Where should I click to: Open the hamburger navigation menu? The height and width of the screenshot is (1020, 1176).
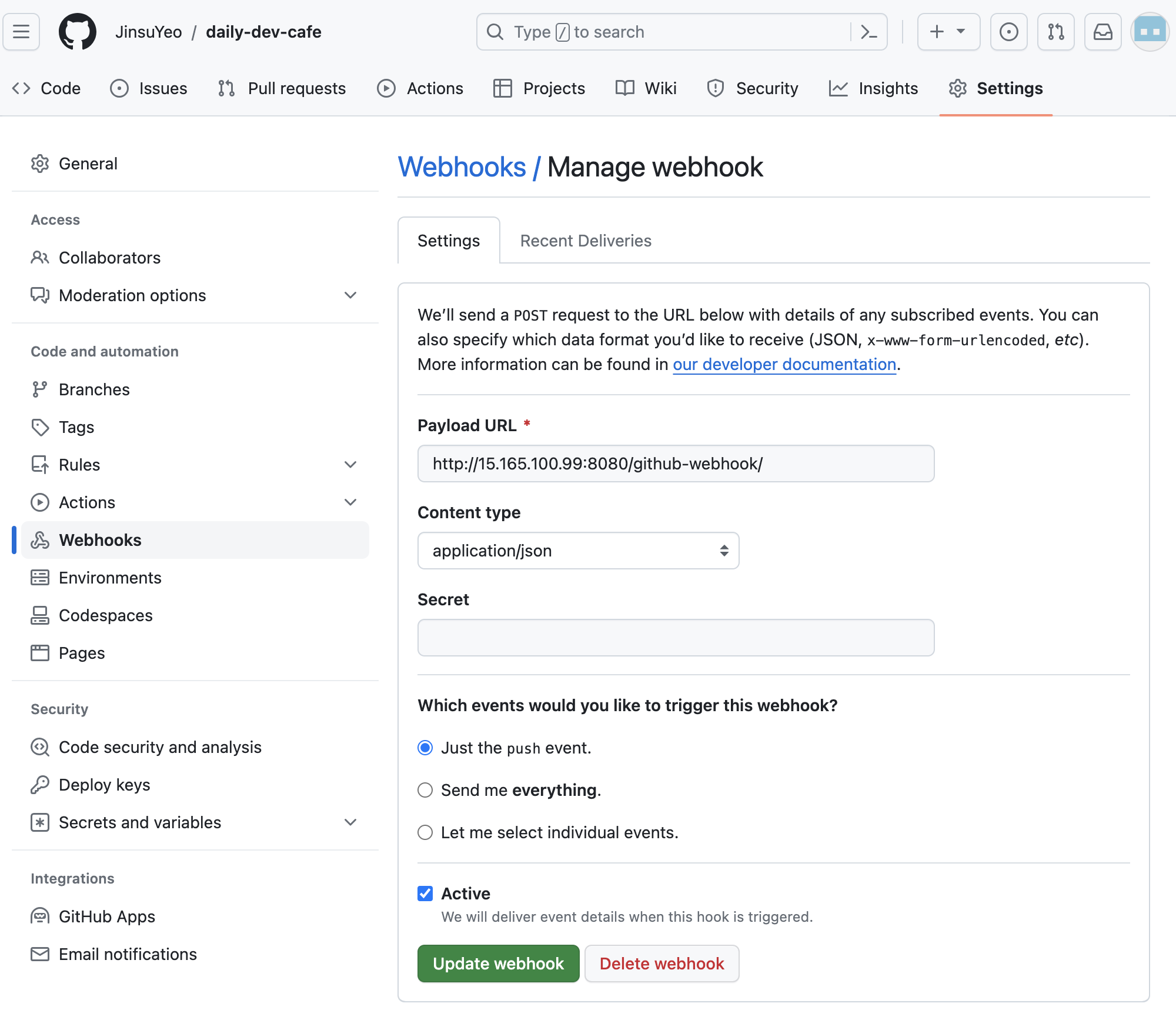[x=21, y=32]
